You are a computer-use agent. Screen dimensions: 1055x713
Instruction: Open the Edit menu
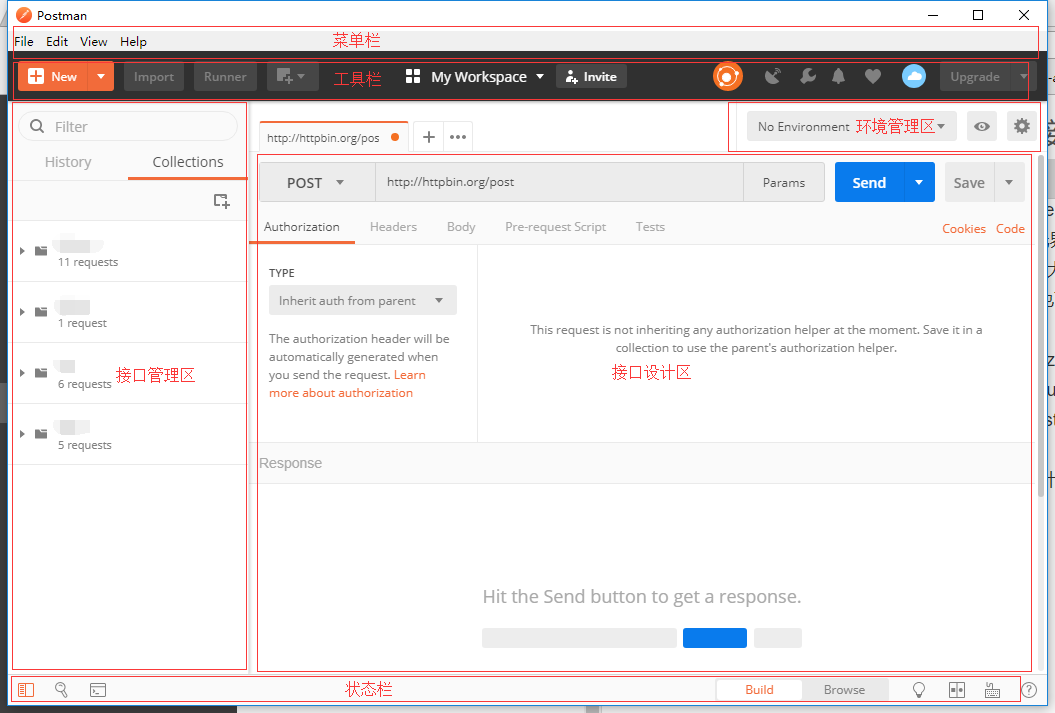(x=57, y=42)
